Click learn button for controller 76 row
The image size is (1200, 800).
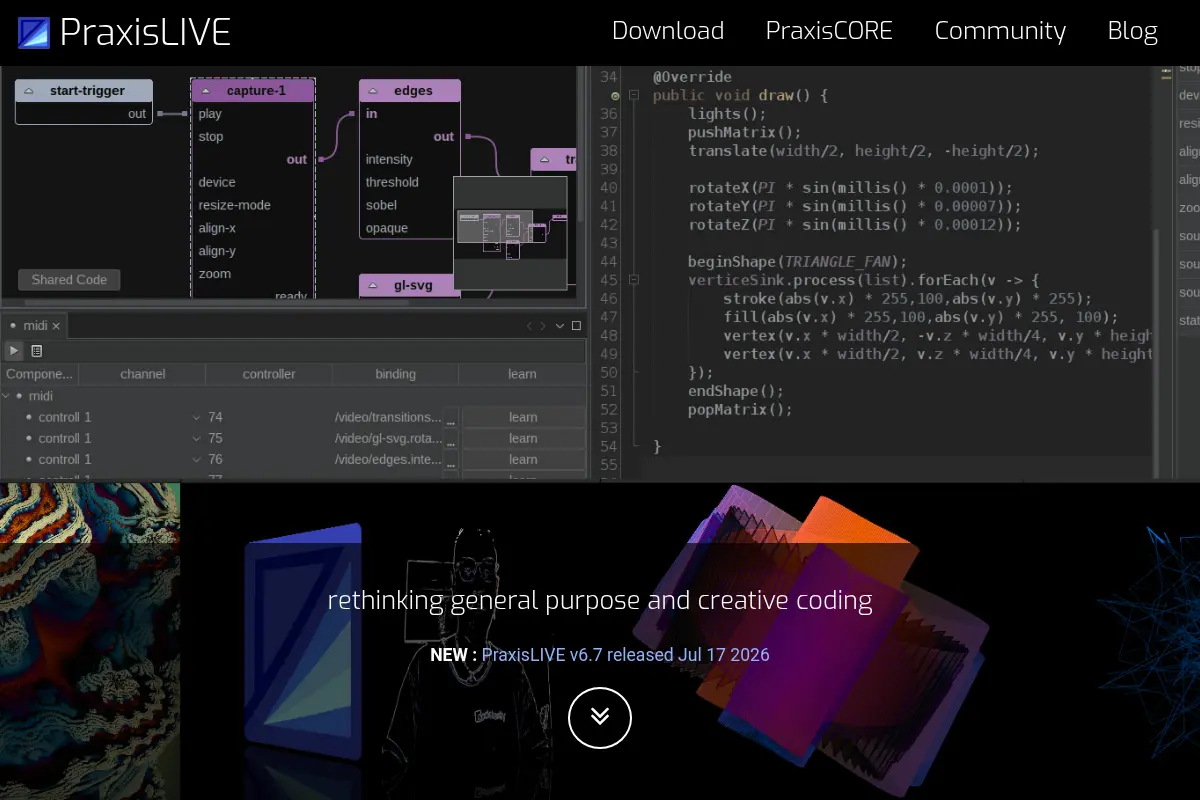coord(523,460)
